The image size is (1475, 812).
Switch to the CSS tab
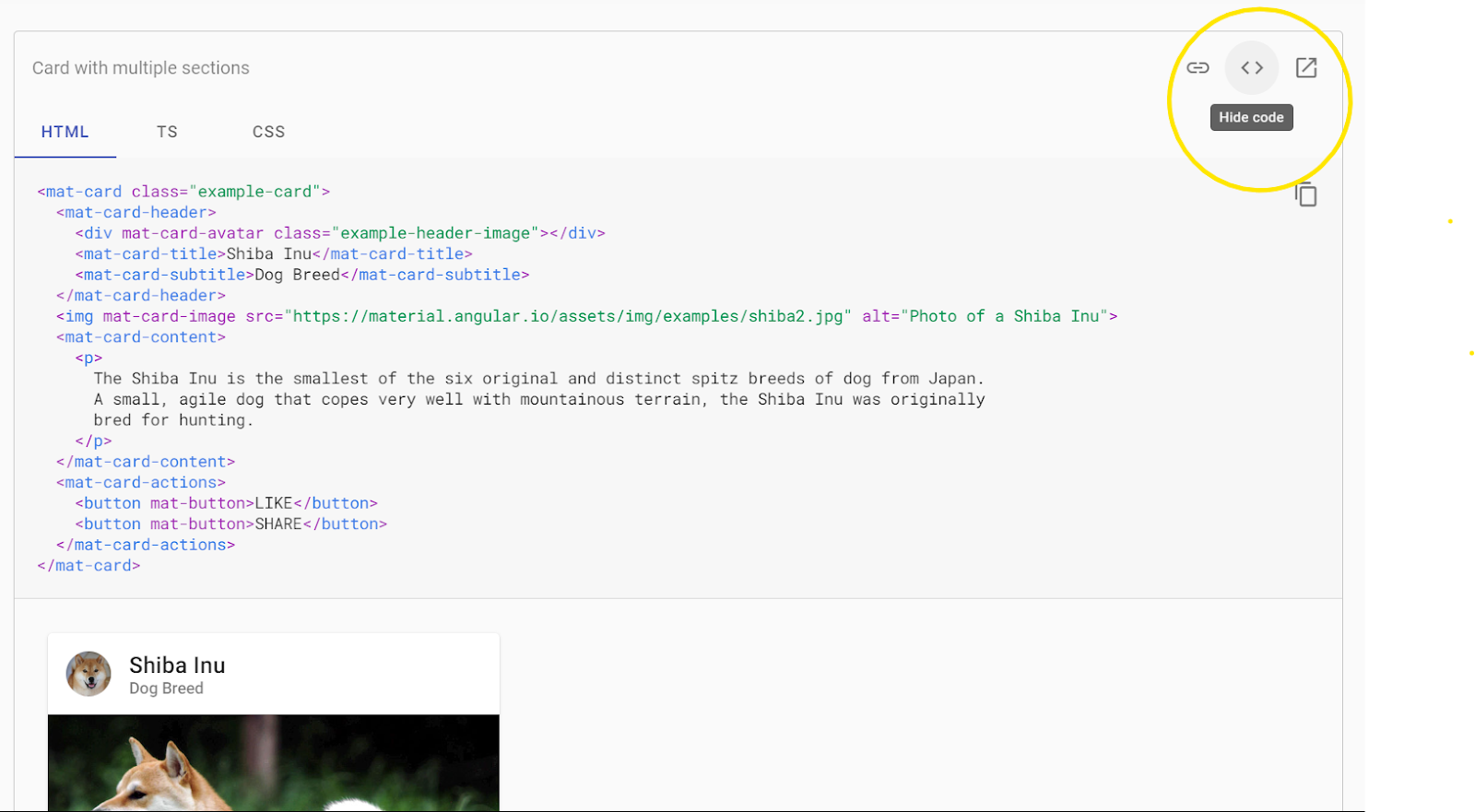268,132
